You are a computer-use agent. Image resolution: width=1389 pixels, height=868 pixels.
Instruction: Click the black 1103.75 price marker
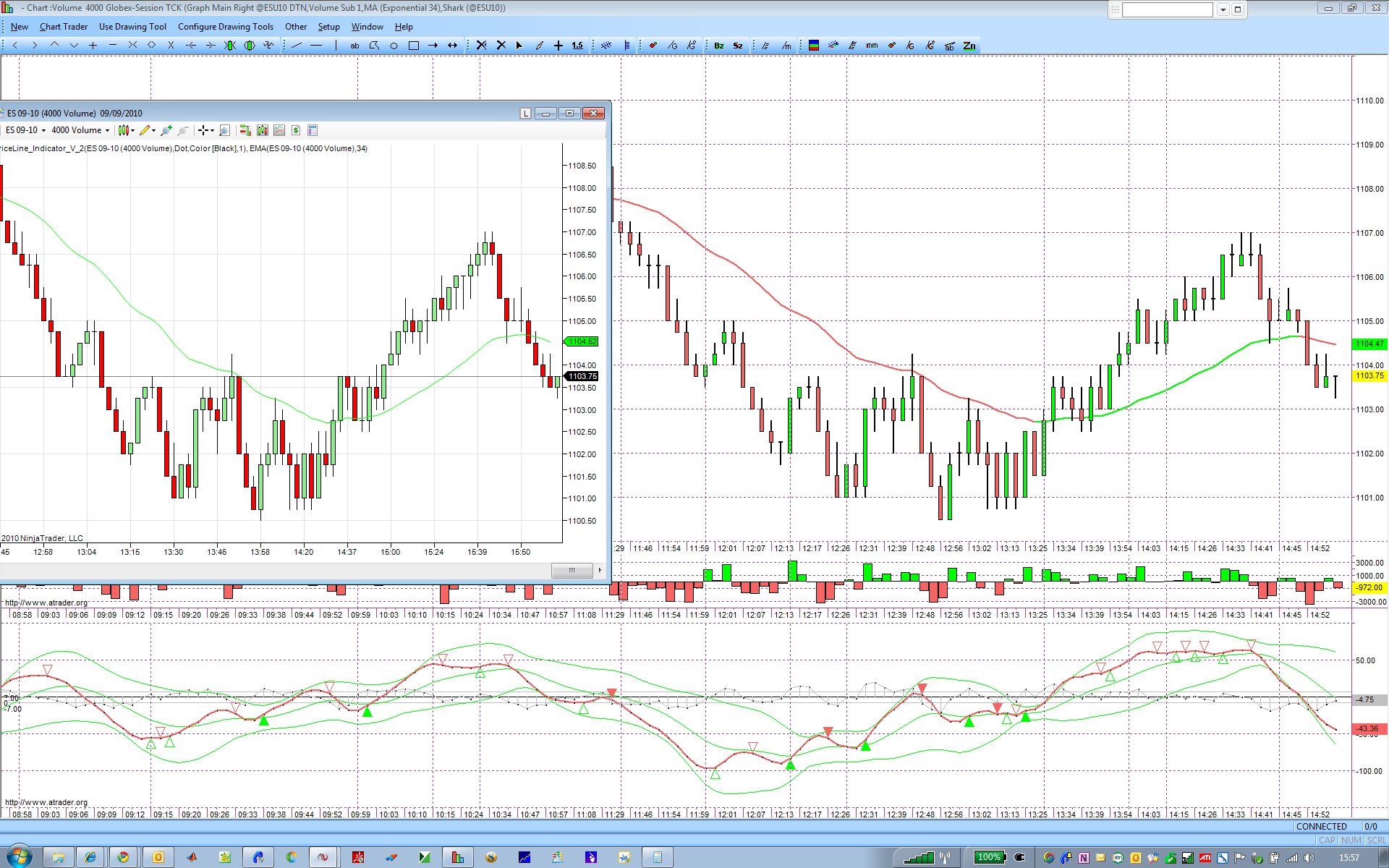tap(582, 376)
